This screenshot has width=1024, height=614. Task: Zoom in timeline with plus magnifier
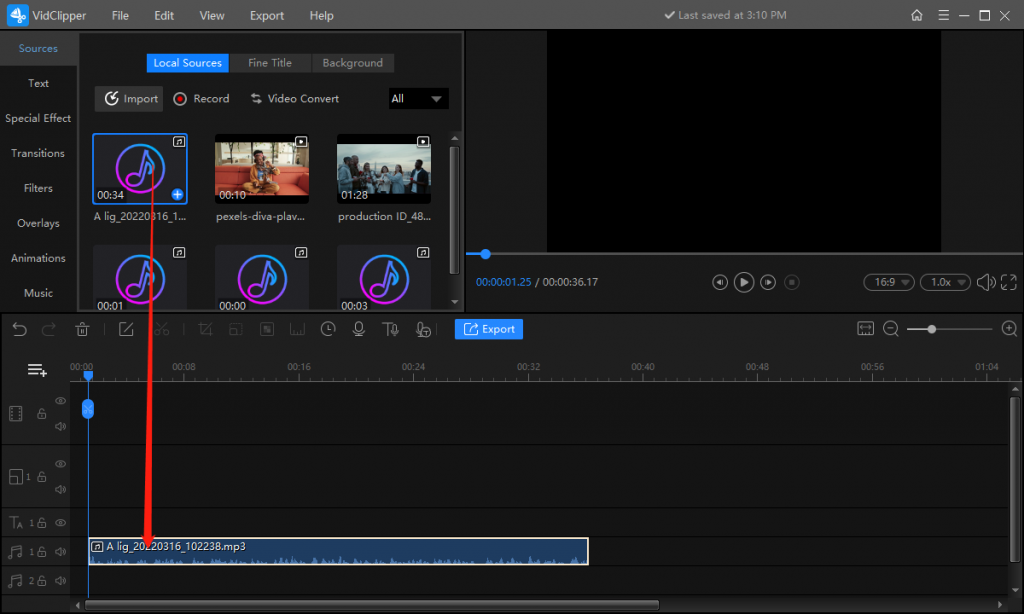point(1009,329)
